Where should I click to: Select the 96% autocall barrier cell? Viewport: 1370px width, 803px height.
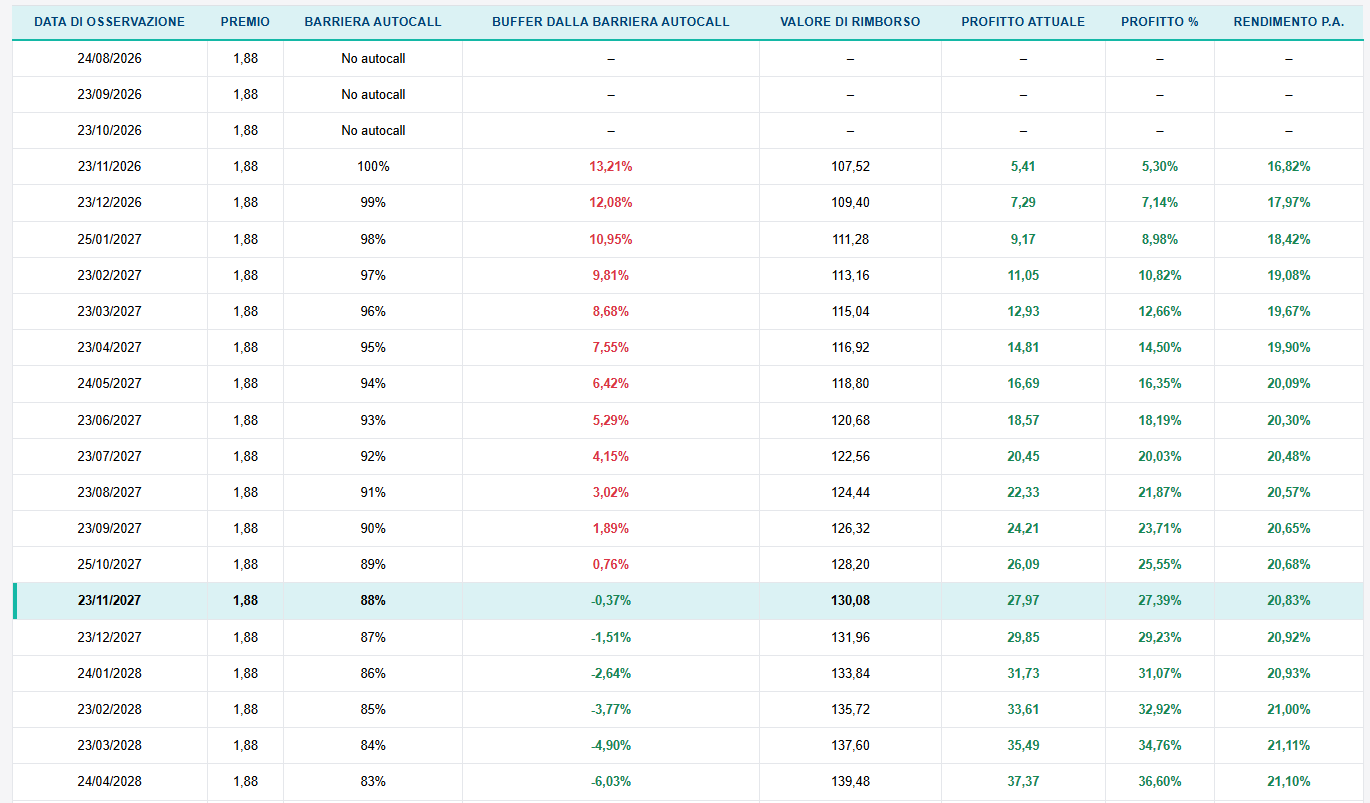click(373, 311)
